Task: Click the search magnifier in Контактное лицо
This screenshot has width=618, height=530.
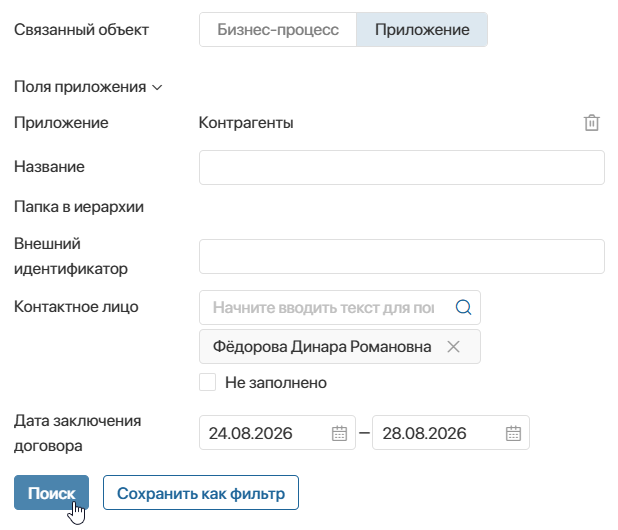Action: click(x=463, y=307)
